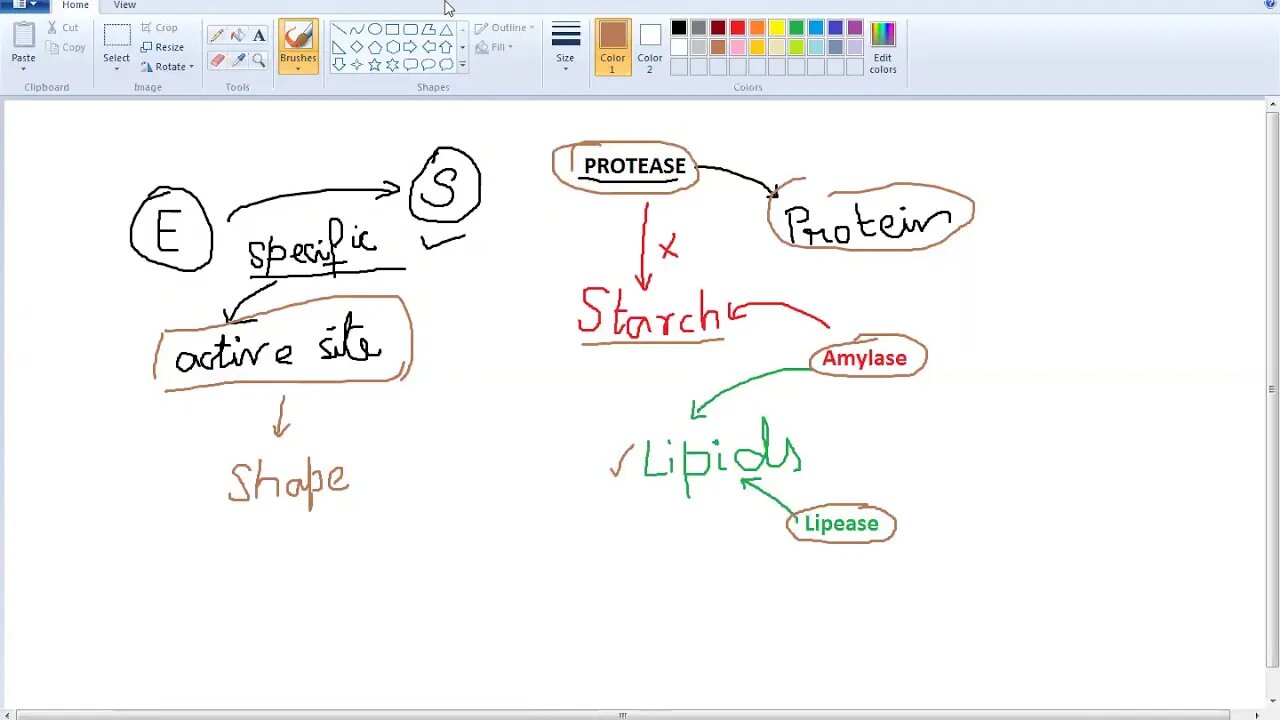Open Edit colors dialog

pyautogui.click(x=883, y=46)
